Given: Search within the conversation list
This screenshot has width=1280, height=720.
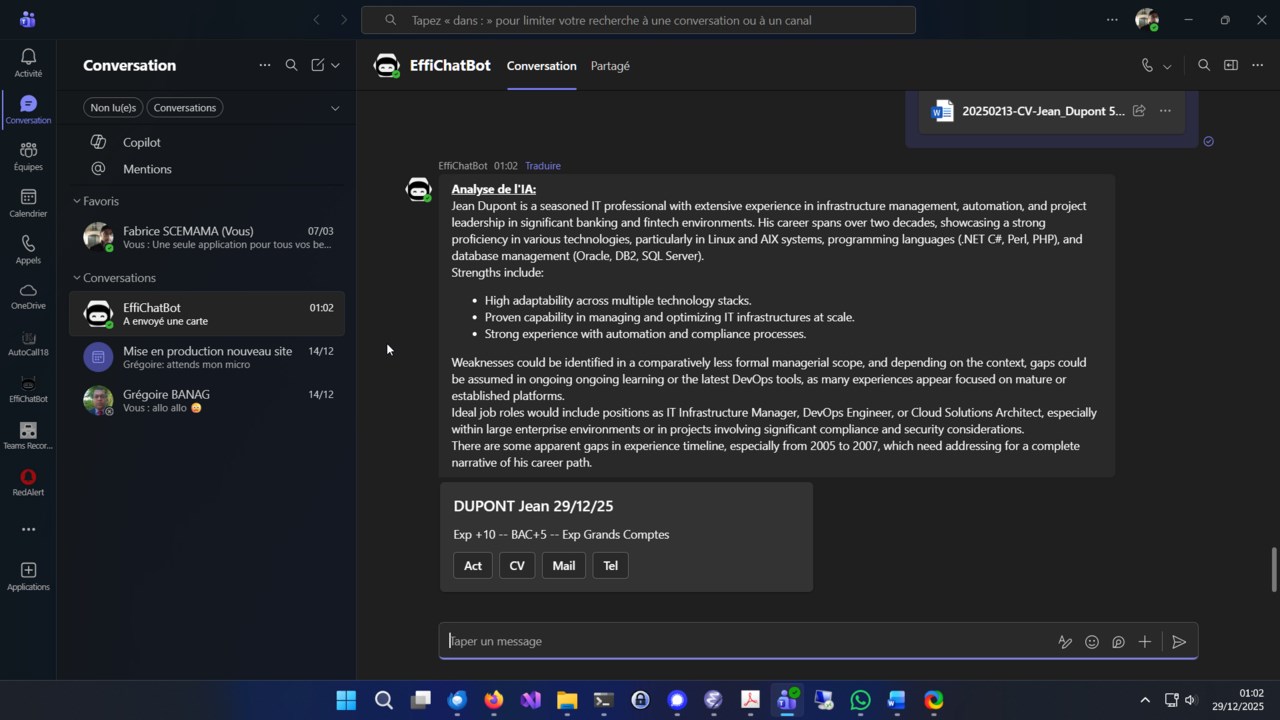Looking at the screenshot, I should click(x=291, y=65).
